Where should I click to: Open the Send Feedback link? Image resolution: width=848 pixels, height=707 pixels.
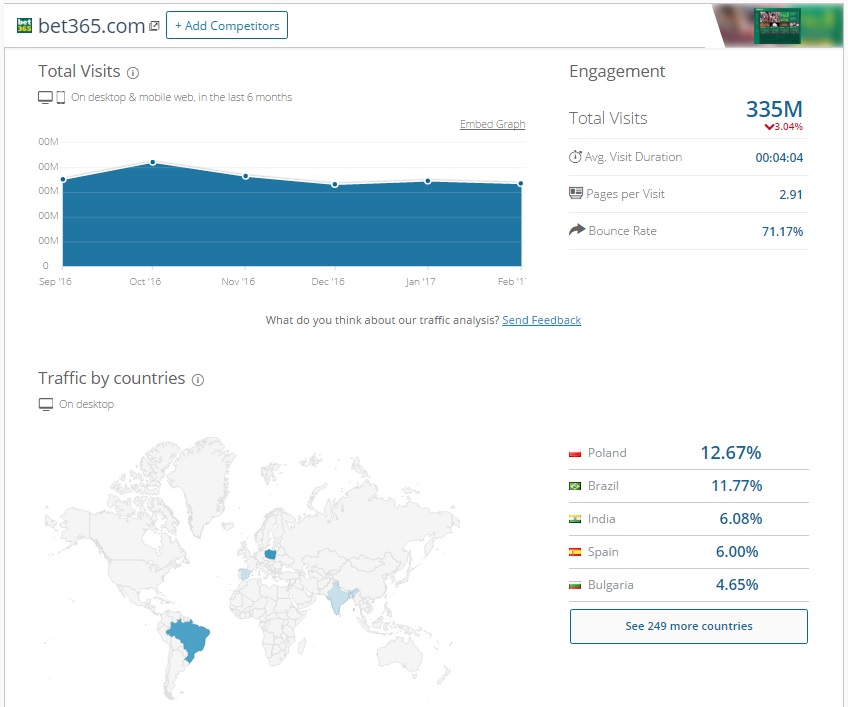pyautogui.click(x=541, y=320)
